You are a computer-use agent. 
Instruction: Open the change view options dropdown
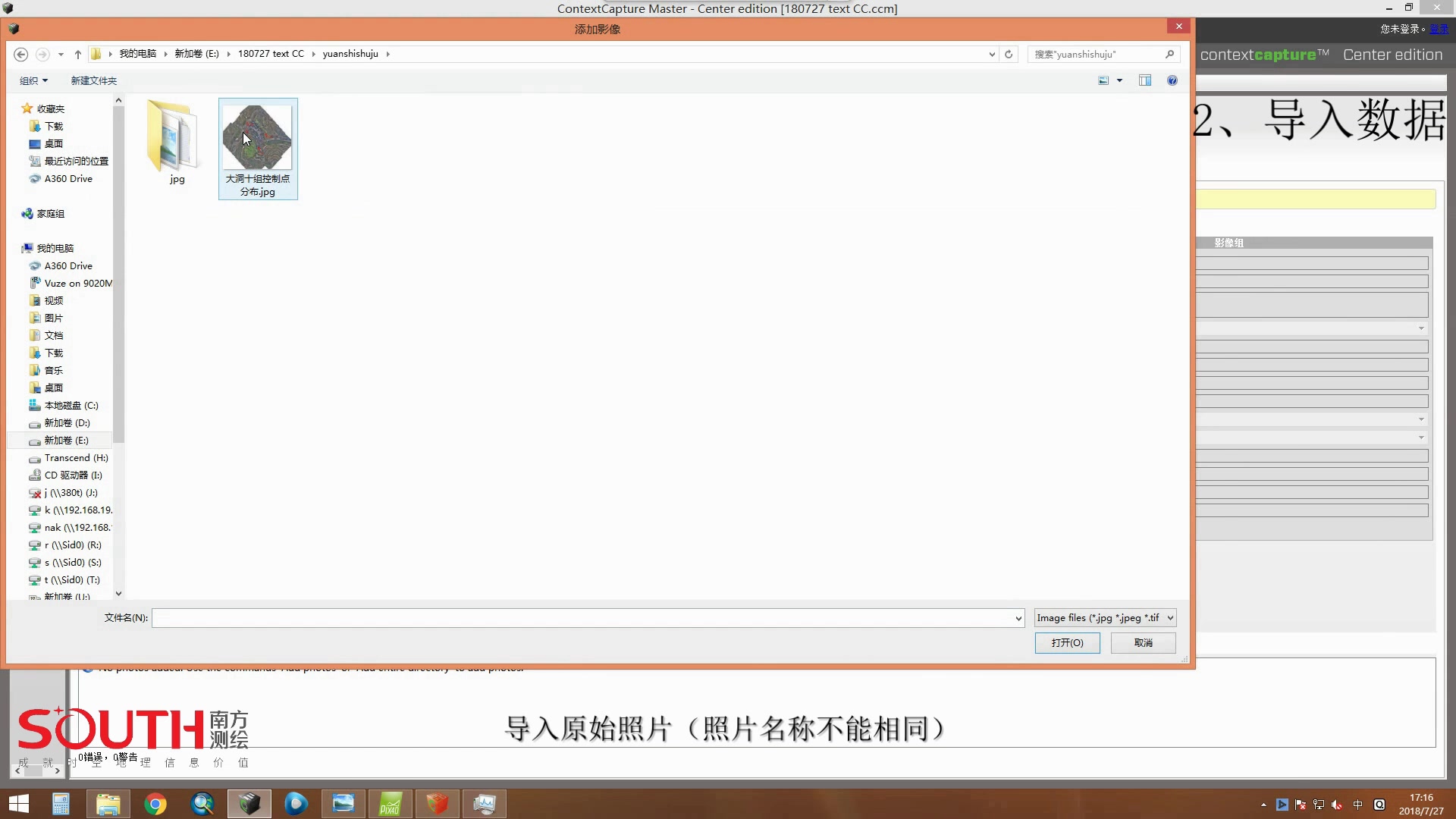(x=1119, y=80)
